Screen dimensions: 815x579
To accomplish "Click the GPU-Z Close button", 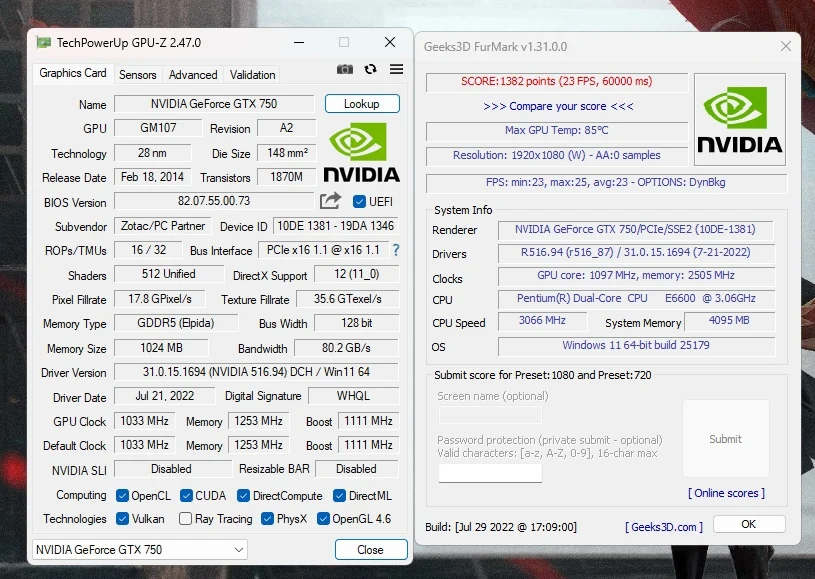I will [x=371, y=549].
